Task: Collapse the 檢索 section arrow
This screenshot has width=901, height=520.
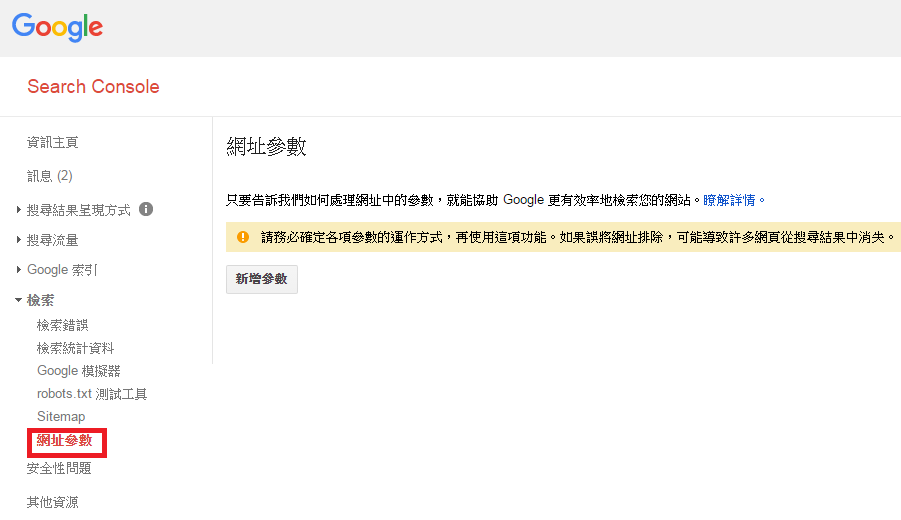Action: pos(18,300)
